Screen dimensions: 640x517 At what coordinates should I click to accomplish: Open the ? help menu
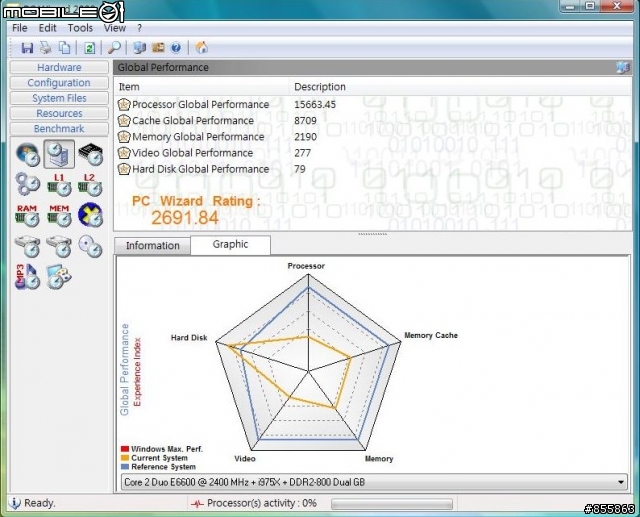[140, 28]
